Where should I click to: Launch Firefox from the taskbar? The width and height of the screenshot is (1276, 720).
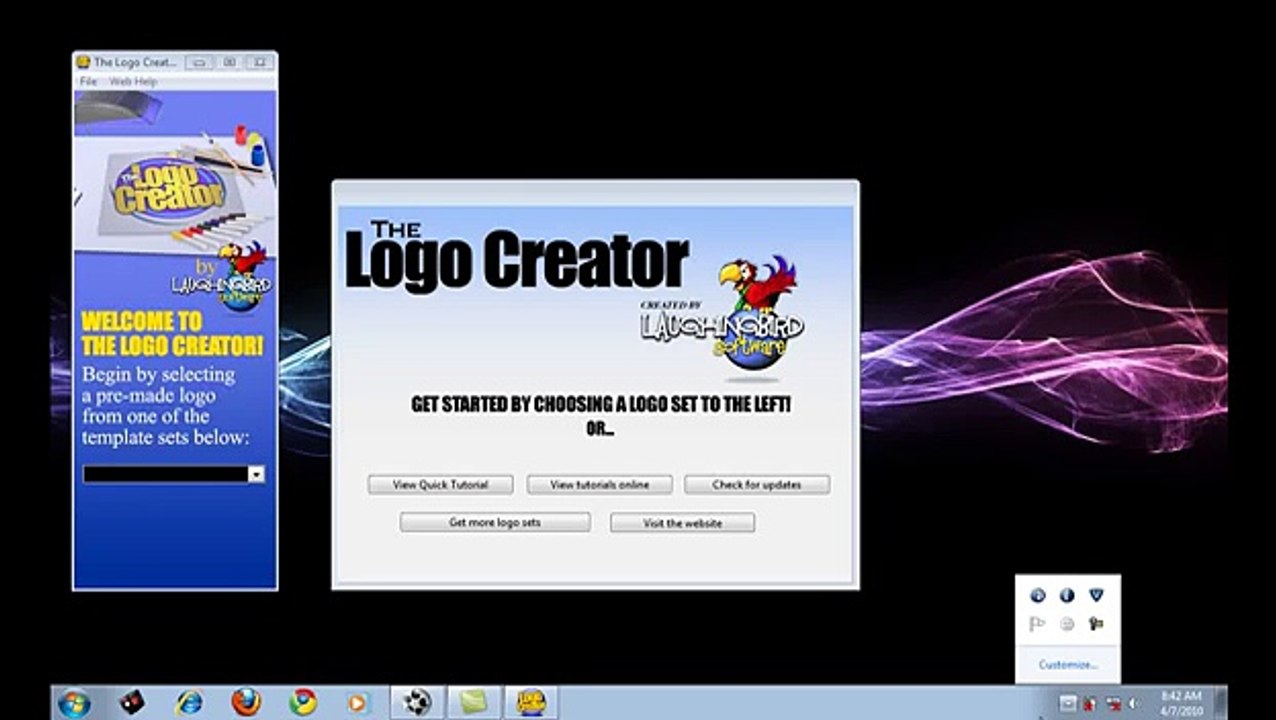point(246,703)
